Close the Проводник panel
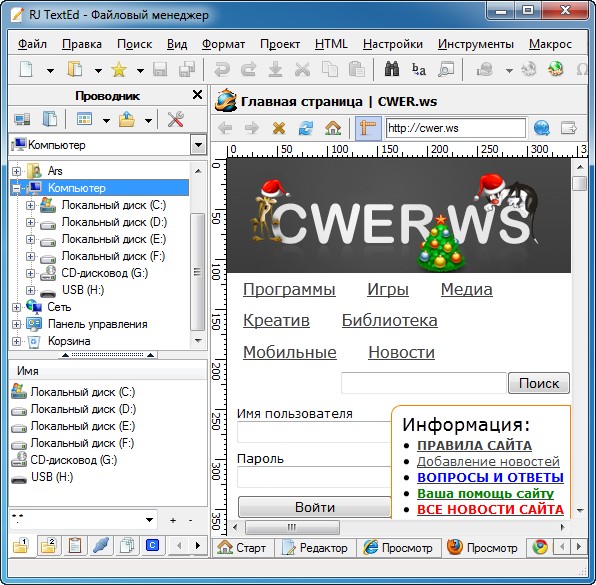Image resolution: width=596 pixels, height=585 pixels. click(x=197, y=95)
